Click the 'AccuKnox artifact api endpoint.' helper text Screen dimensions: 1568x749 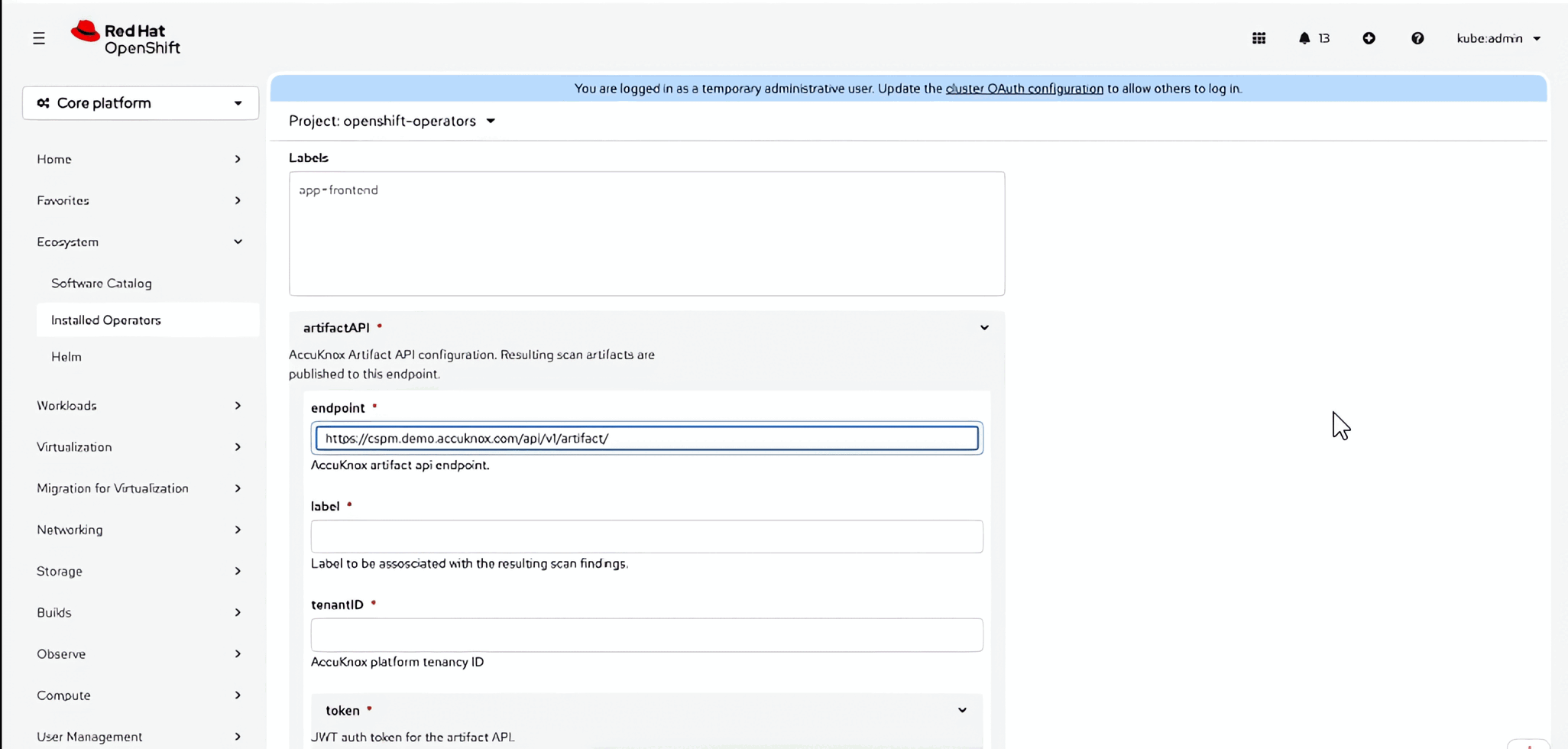pyautogui.click(x=400, y=465)
